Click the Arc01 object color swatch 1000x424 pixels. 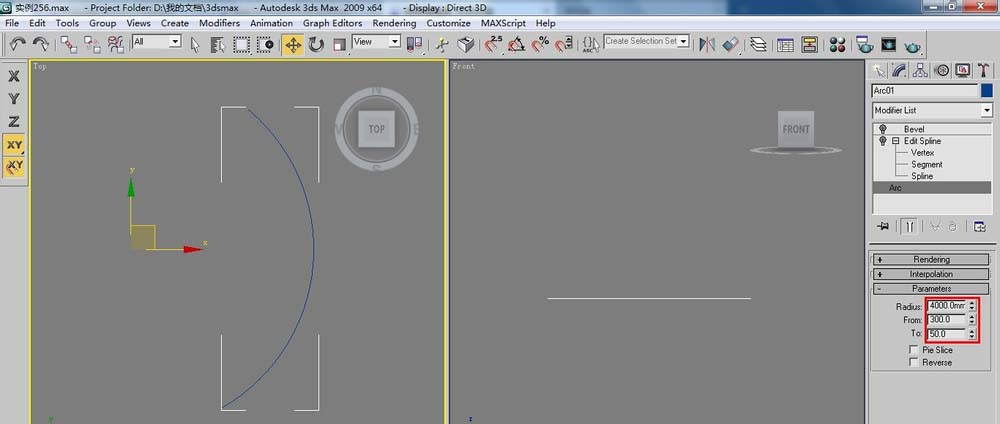click(x=986, y=90)
